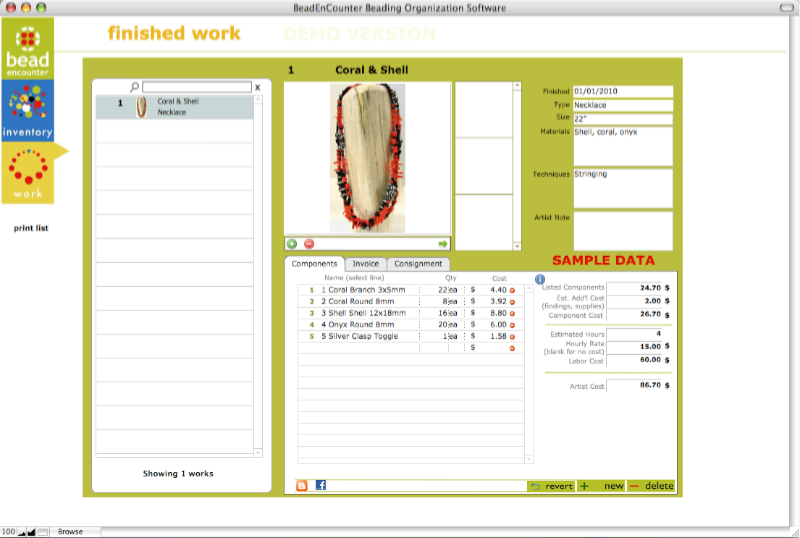Delete the Coral Round 8mm component line
800x538 pixels.
[512, 302]
